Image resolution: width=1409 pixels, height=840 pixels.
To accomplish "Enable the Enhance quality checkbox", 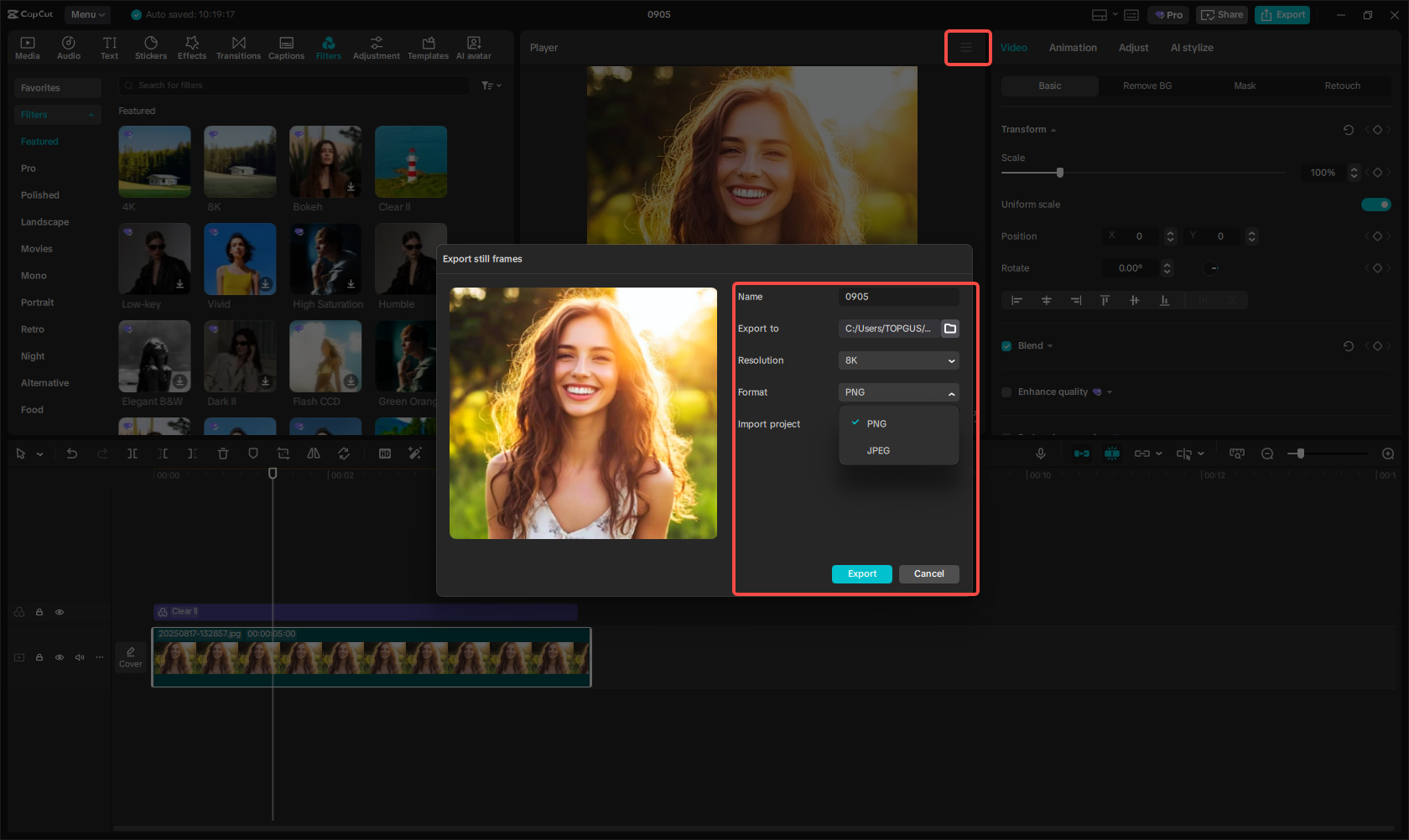I will tap(1006, 391).
